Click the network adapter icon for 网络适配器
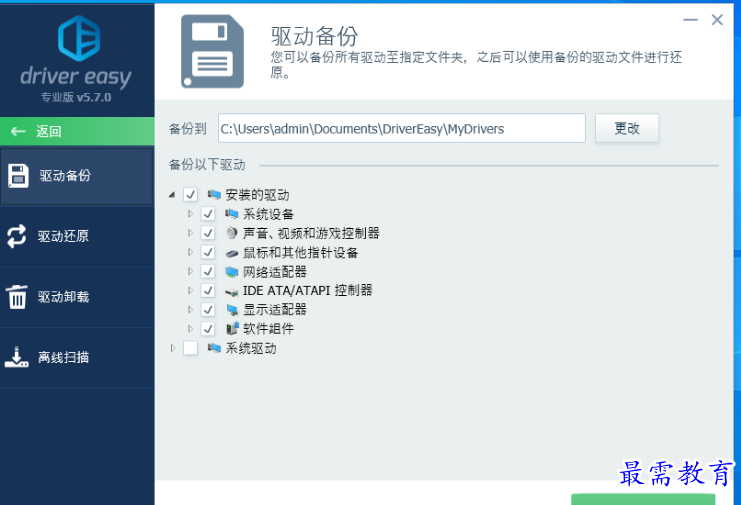The height and width of the screenshot is (505, 741). pyautogui.click(x=232, y=272)
